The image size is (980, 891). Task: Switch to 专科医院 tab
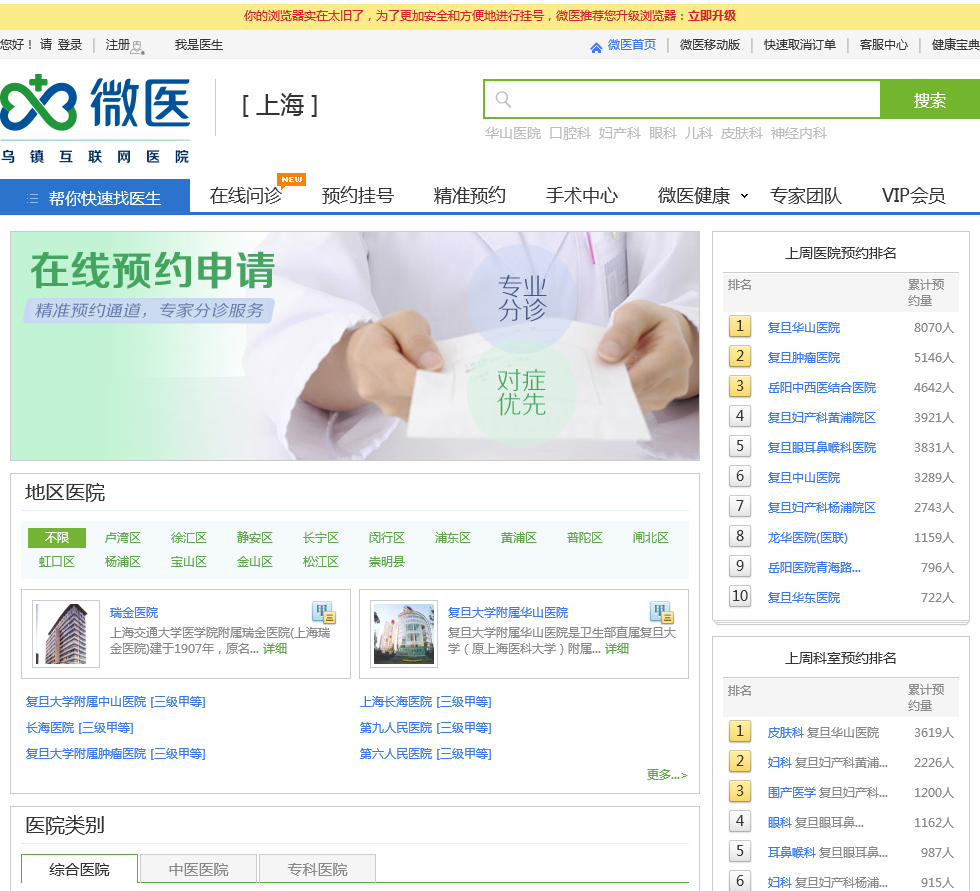[317, 869]
